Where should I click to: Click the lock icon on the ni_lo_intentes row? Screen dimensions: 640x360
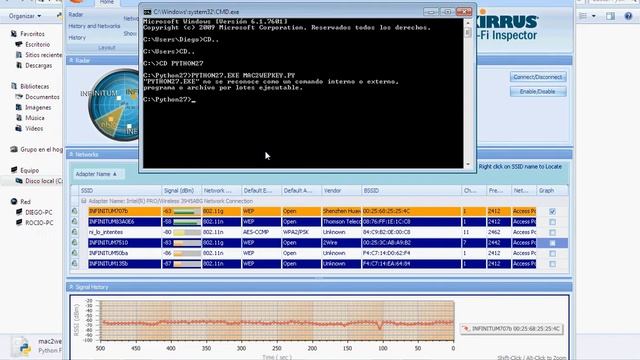point(74,232)
